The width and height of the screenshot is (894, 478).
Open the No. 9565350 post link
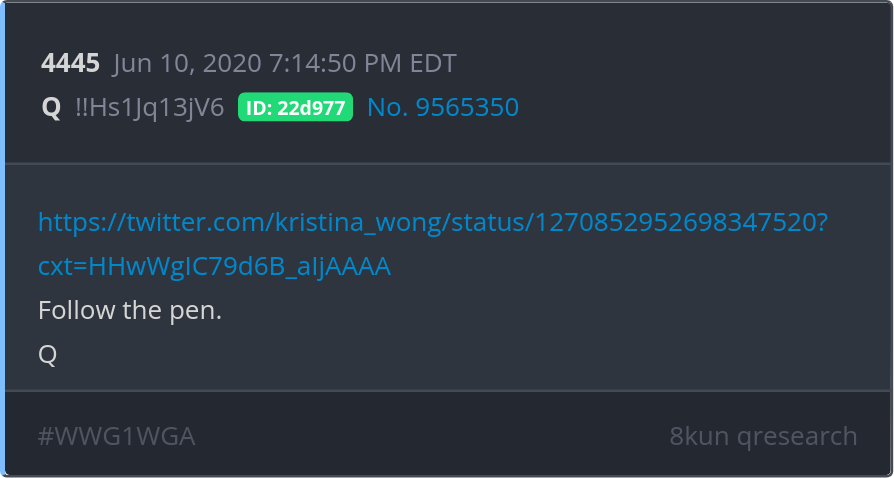[x=443, y=107]
